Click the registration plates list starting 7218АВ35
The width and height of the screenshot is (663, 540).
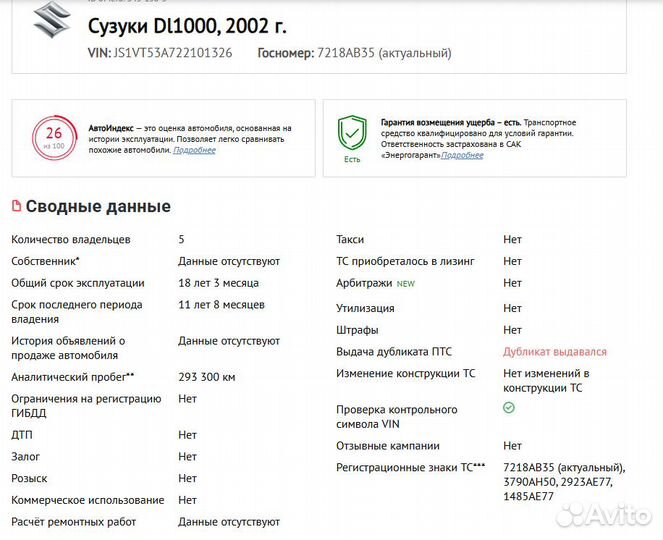tap(564, 482)
